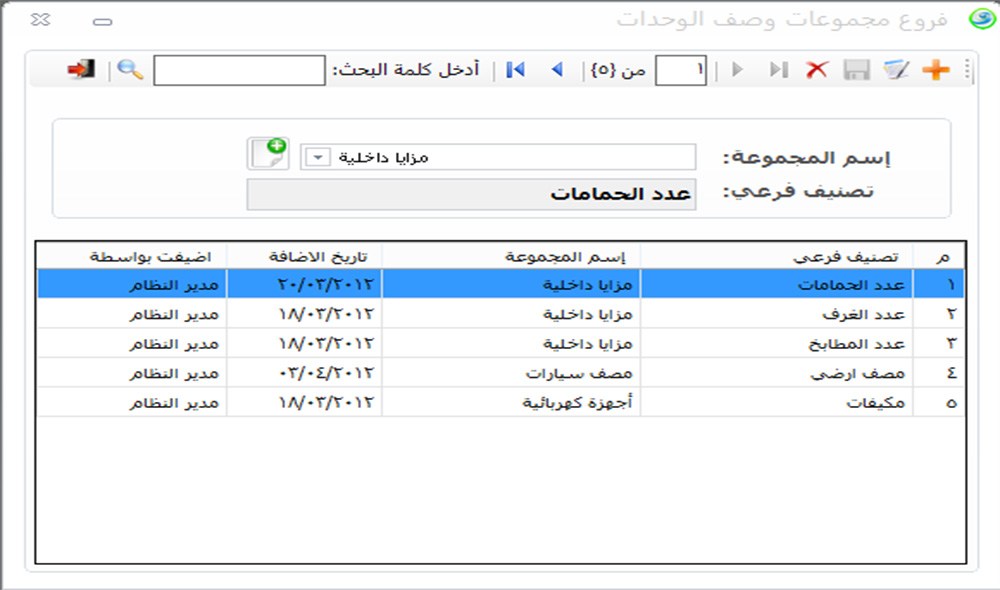Sort by the تاريخ الاضافة column header
Screen dimensions: 1000x590
coord(304,255)
